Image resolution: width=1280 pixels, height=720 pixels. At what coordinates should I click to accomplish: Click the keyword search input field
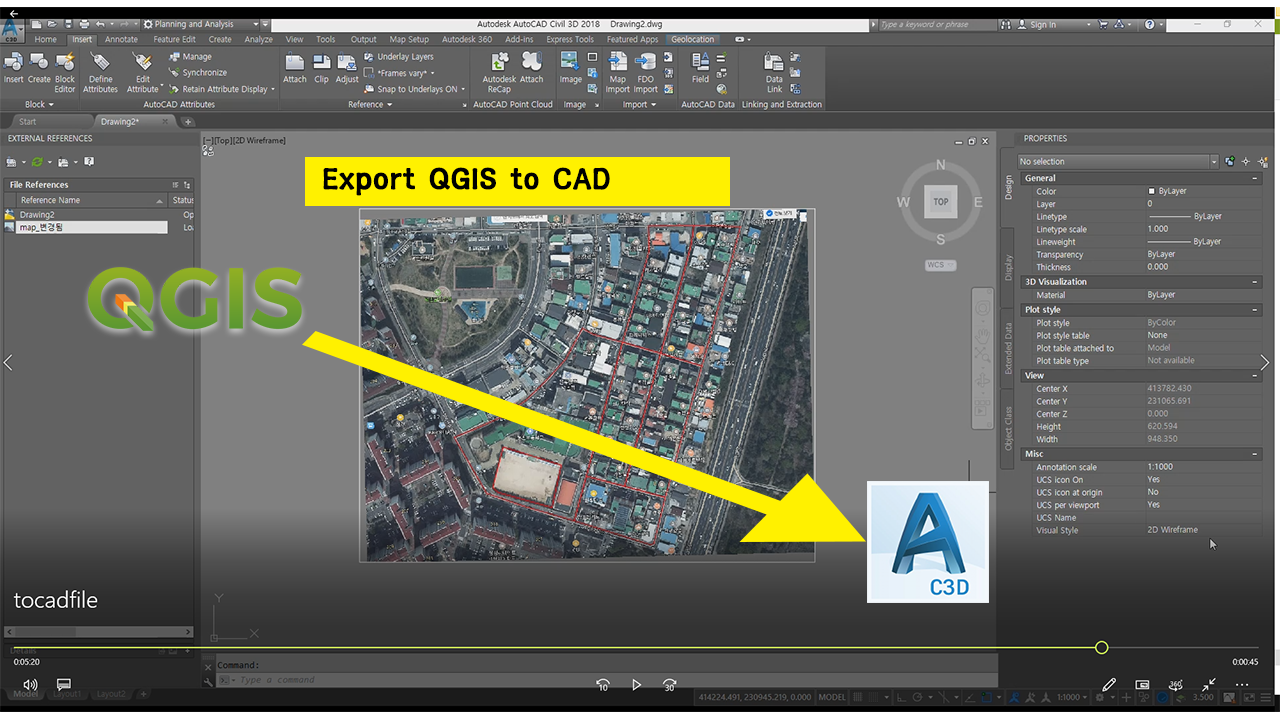pyautogui.click(x=936, y=24)
